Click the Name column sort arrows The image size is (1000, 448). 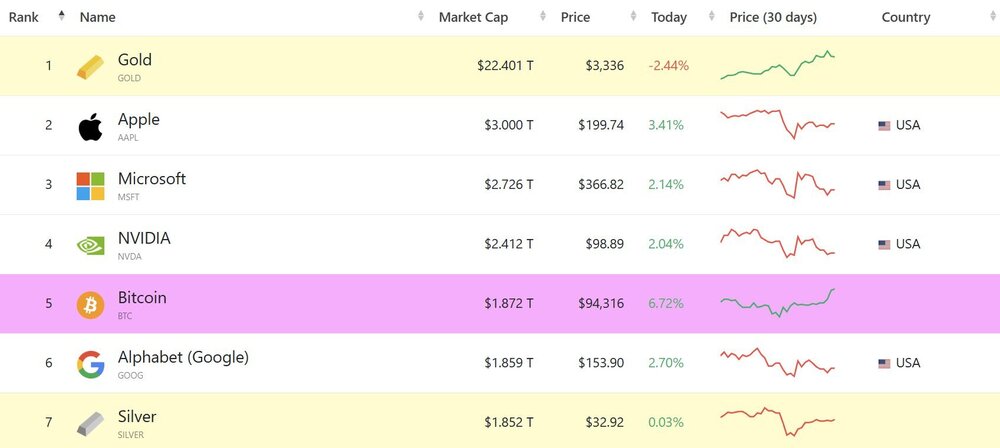tap(421, 17)
